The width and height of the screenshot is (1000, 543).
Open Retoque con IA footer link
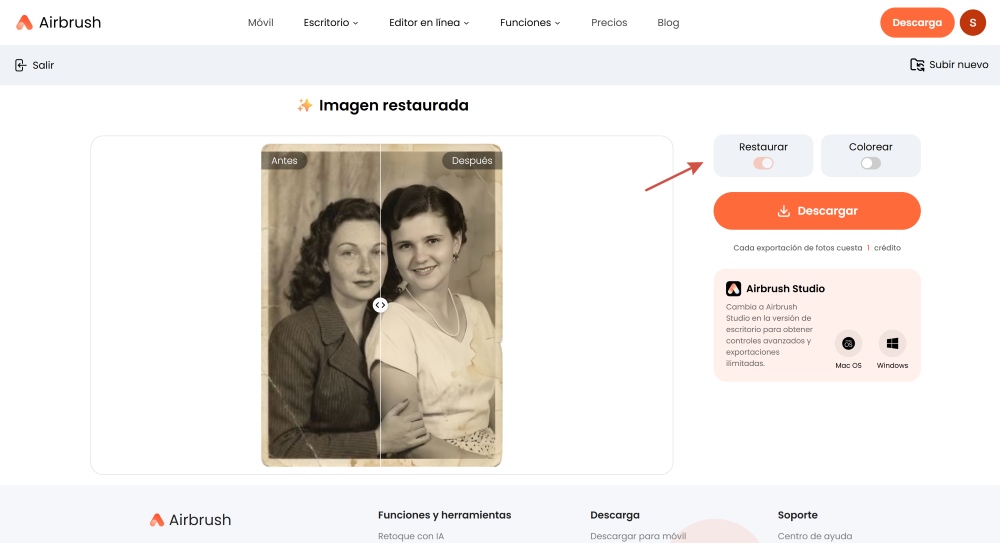pyautogui.click(x=411, y=536)
